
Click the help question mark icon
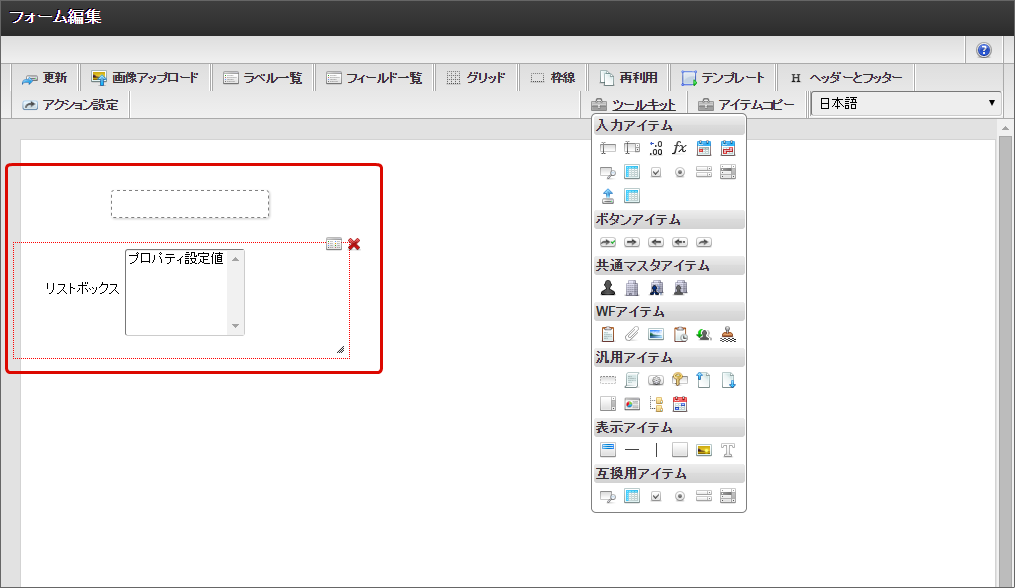(x=984, y=50)
